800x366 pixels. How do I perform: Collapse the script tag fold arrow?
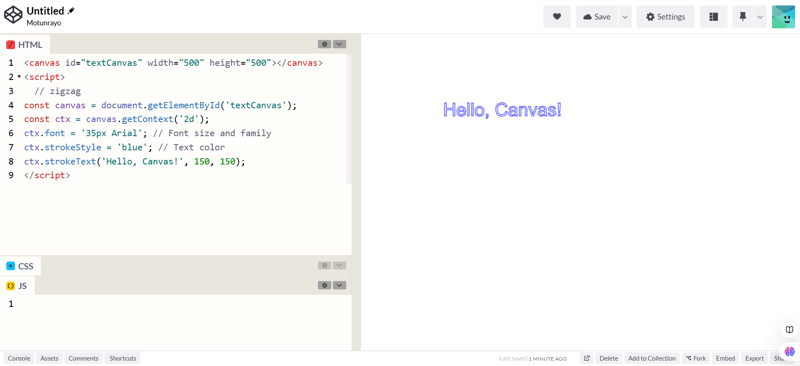(19, 77)
